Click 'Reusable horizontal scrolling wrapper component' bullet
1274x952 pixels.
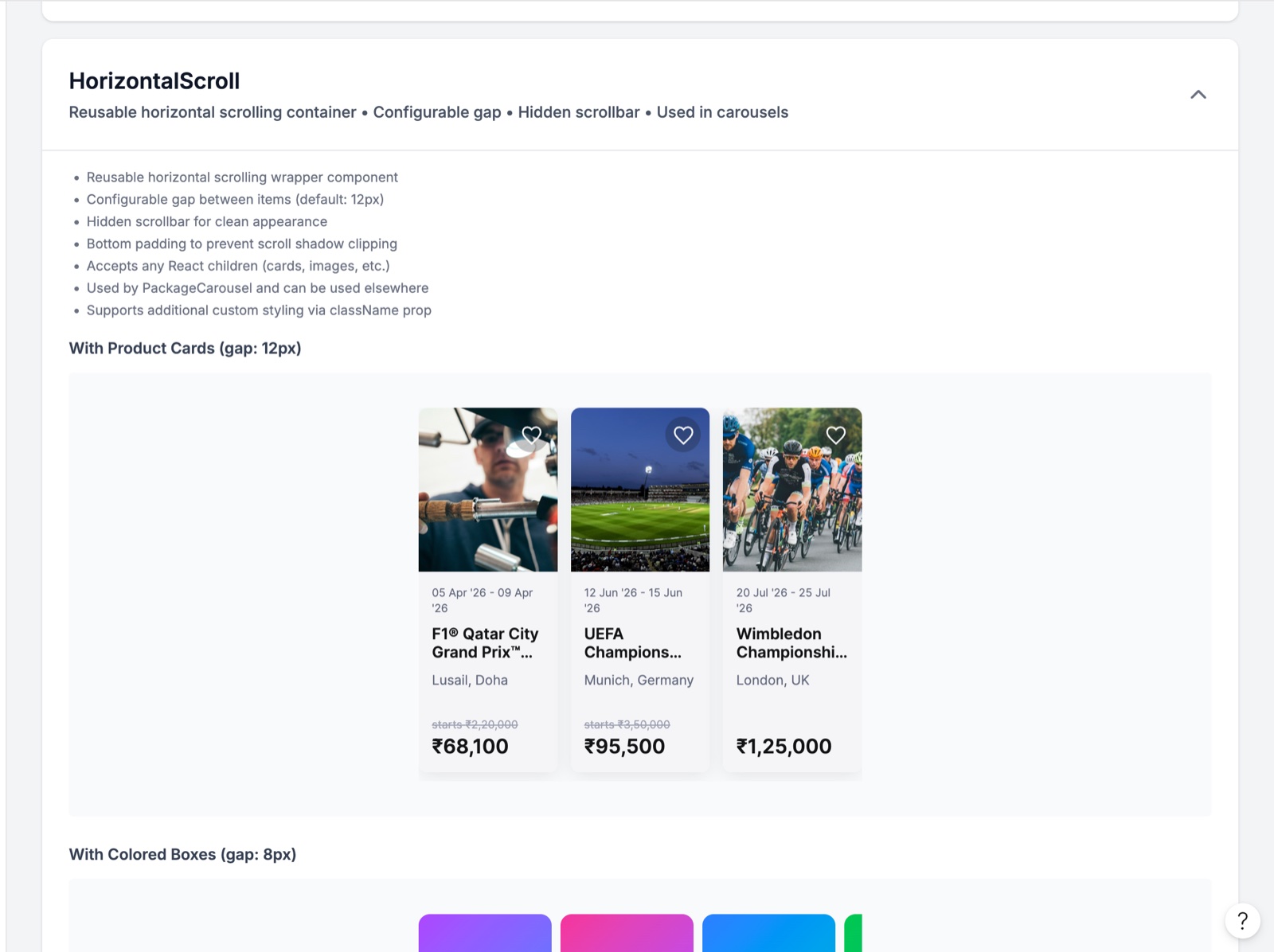tap(242, 178)
